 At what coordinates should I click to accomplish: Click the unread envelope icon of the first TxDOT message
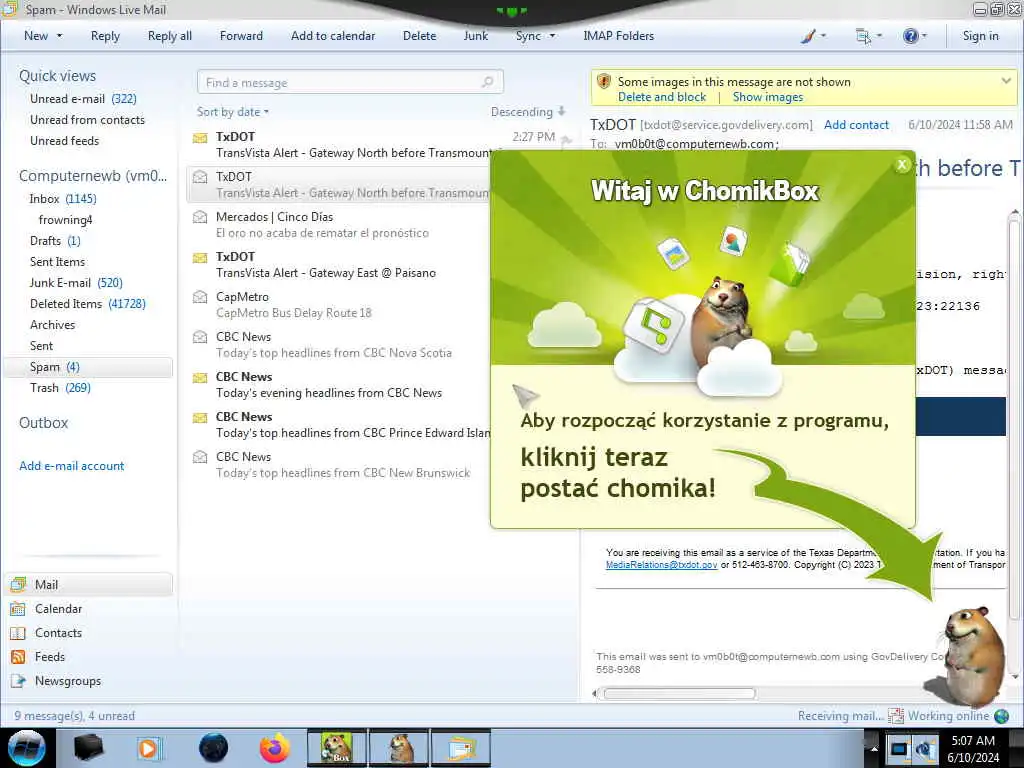coord(200,138)
